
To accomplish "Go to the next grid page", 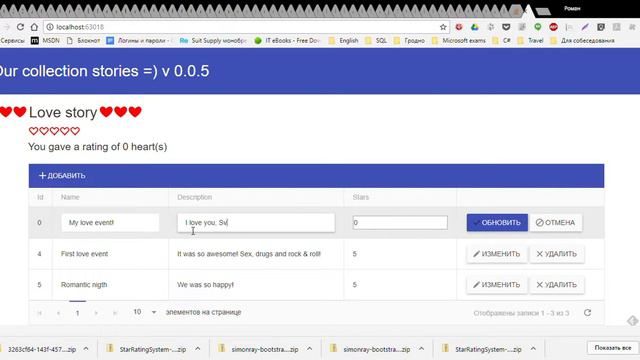I will pyautogui.click(x=96, y=313).
